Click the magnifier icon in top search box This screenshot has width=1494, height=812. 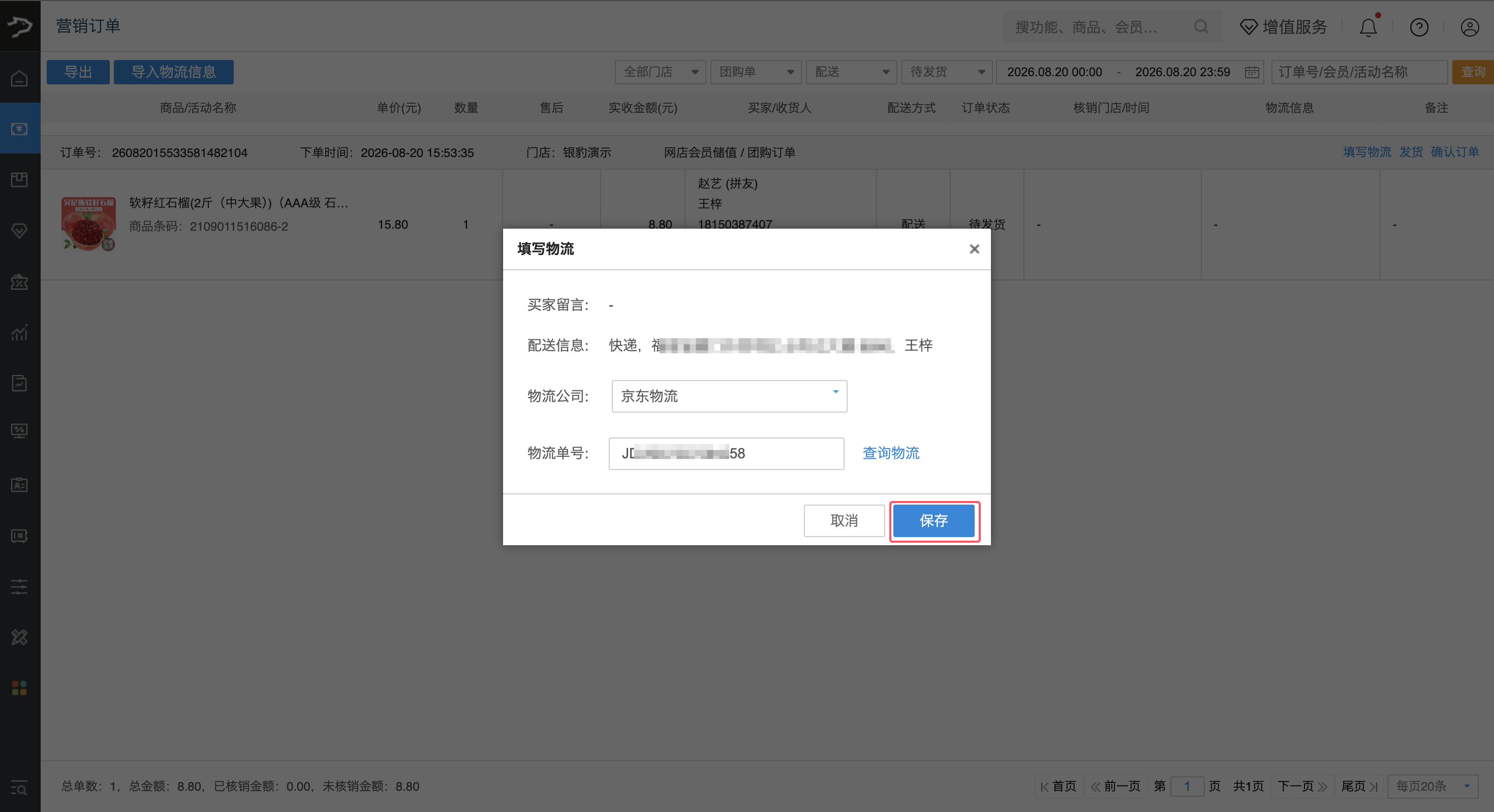pyautogui.click(x=1201, y=27)
